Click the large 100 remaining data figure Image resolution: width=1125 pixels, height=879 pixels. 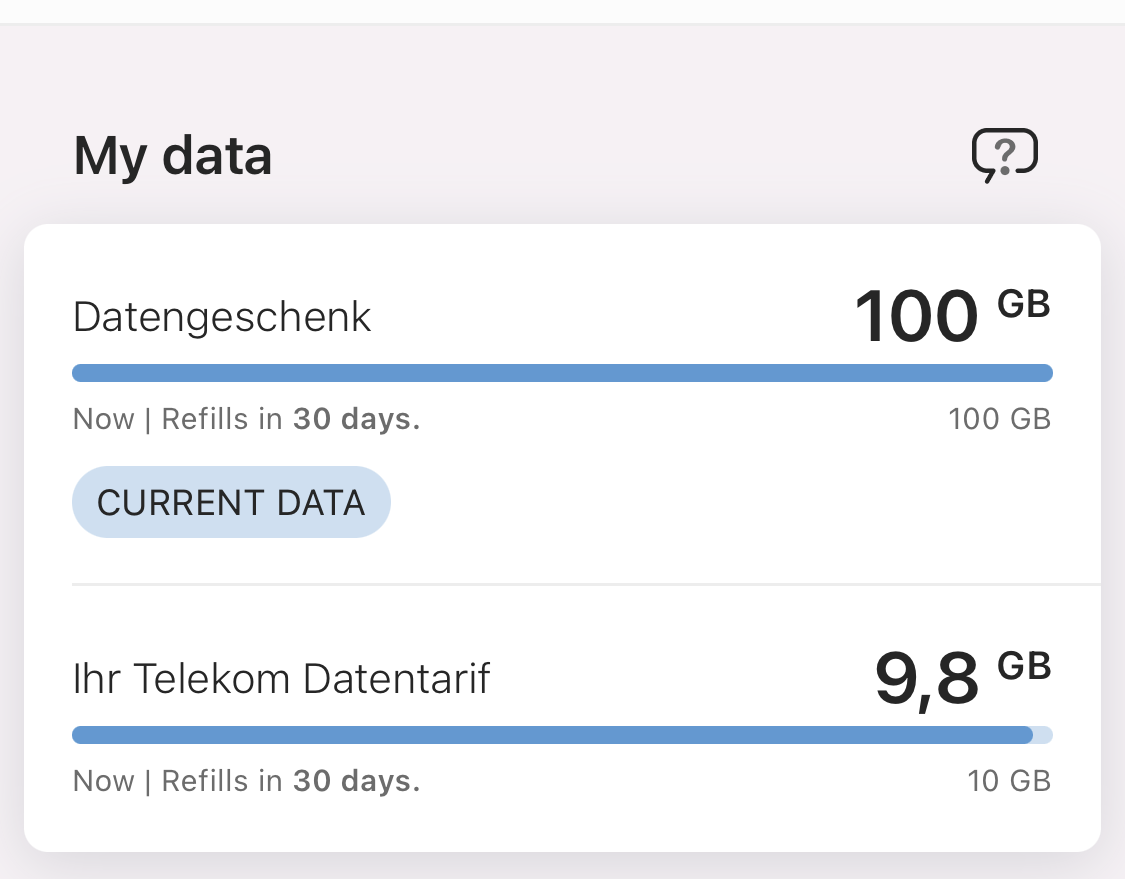[916, 317]
